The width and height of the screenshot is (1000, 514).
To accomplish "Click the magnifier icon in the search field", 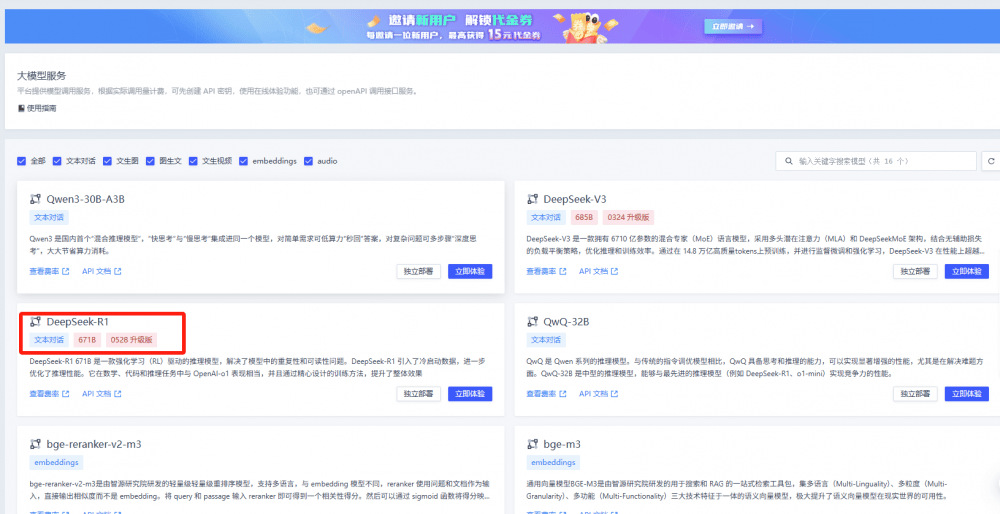I will (x=789, y=161).
